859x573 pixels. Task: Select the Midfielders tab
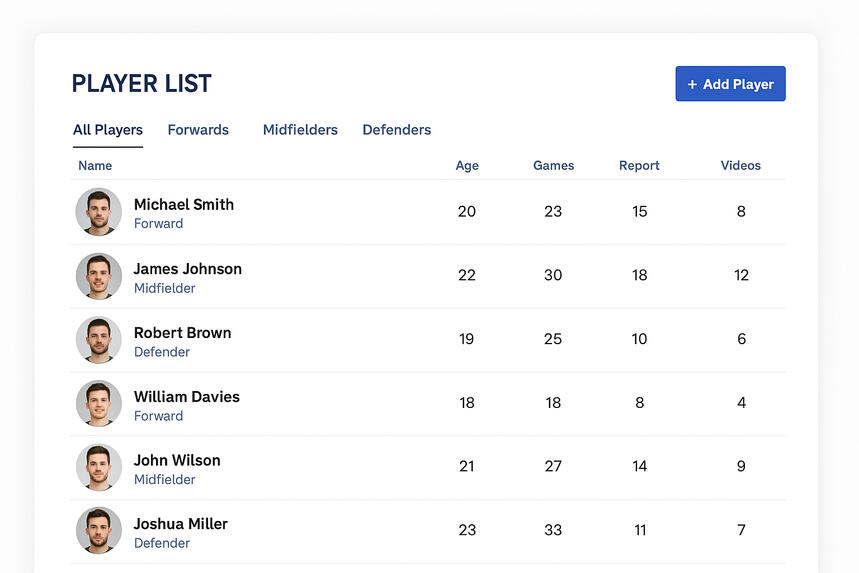pyautogui.click(x=300, y=130)
